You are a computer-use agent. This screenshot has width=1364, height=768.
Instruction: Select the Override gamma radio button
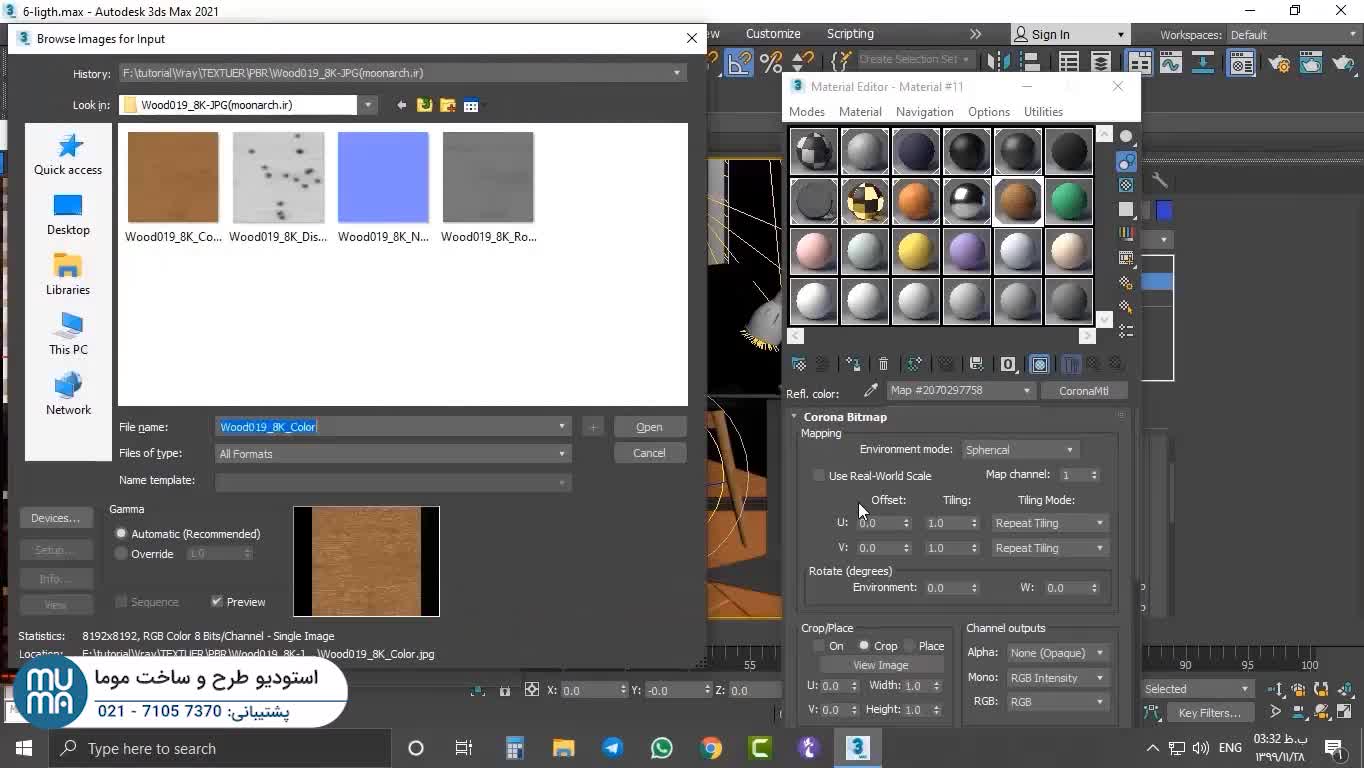click(x=122, y=554)
